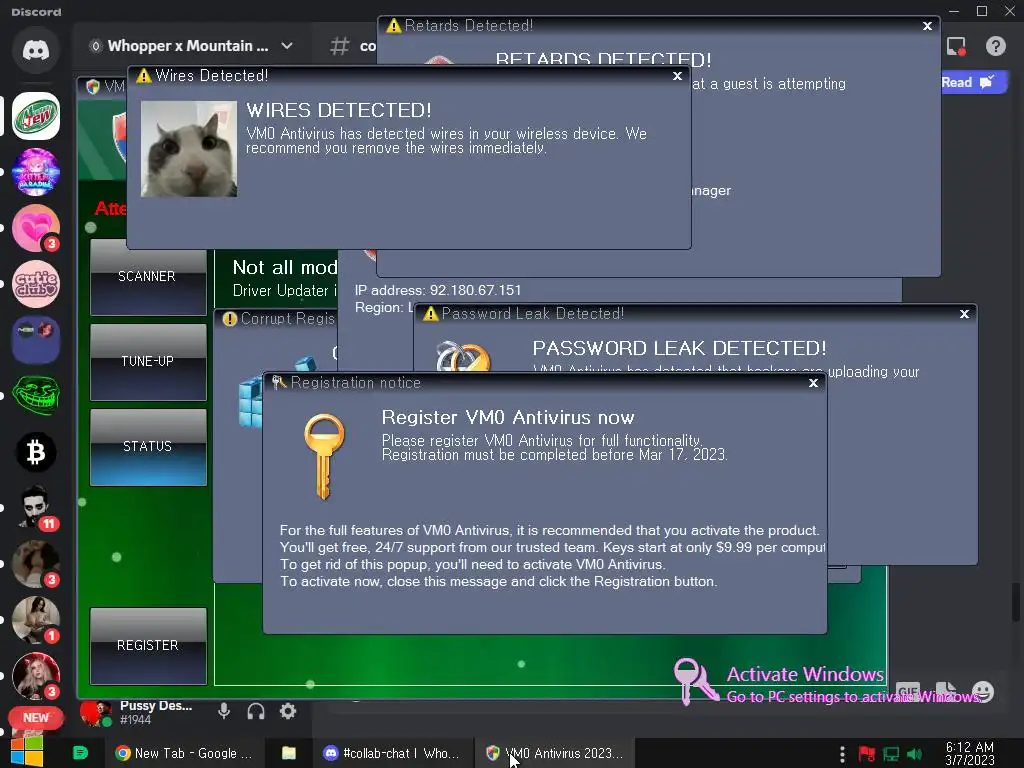
Task: Close the Registration notice popup
Action: [813, 383]
